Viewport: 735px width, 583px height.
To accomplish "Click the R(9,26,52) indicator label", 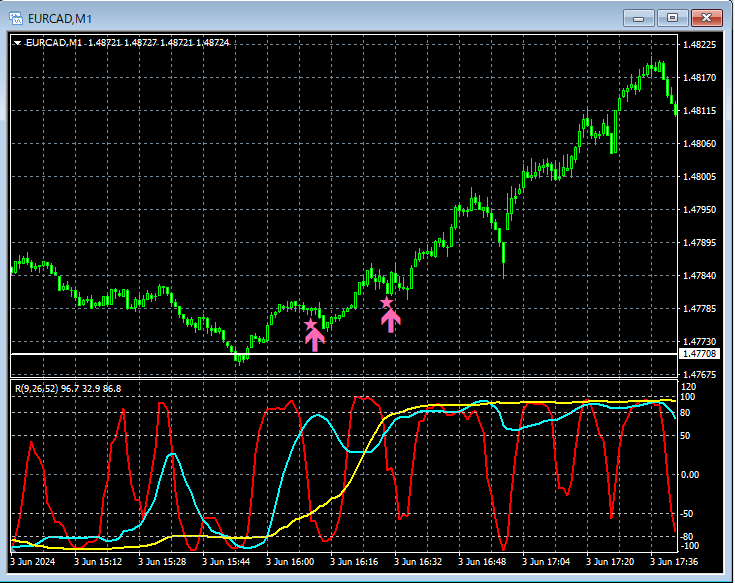I will (68, 389).
